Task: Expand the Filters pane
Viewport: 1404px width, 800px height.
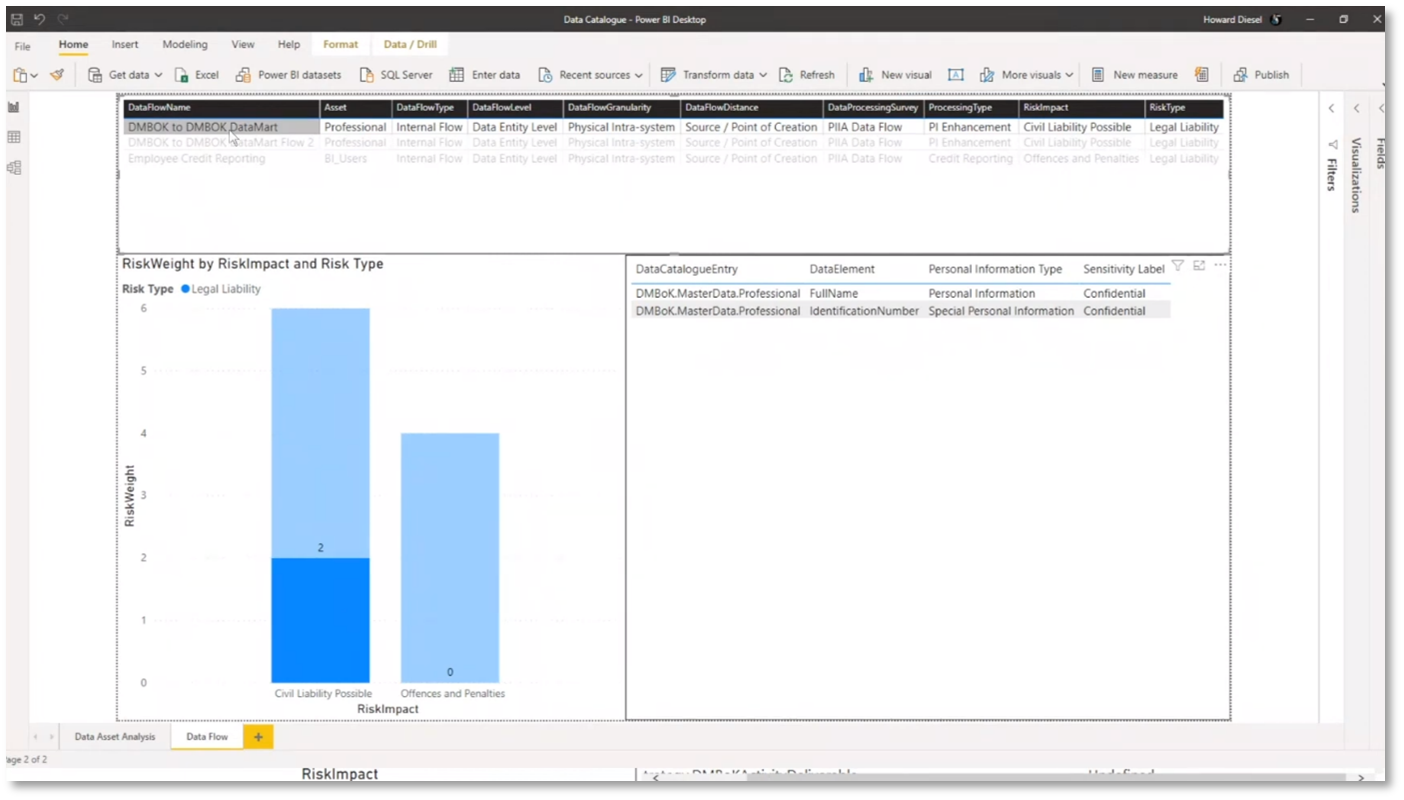Action: coord(1331,109)
